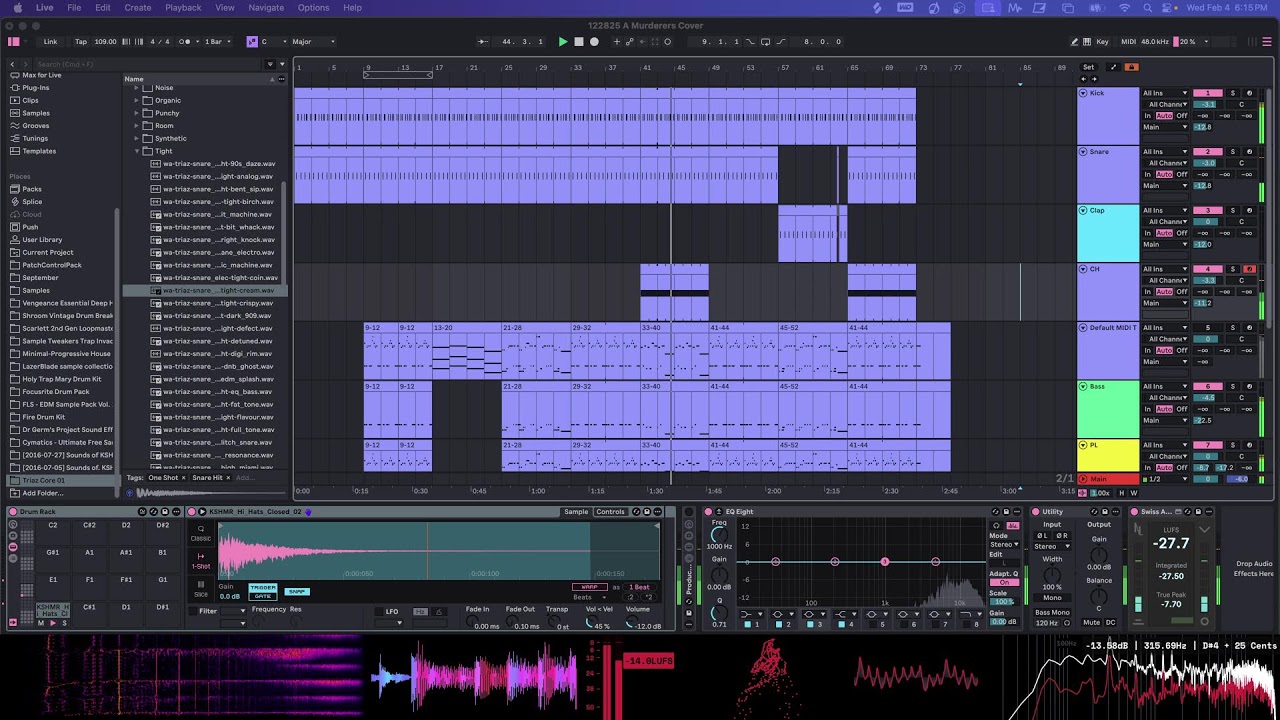Solo the Bass track

tap(1232, 386)
